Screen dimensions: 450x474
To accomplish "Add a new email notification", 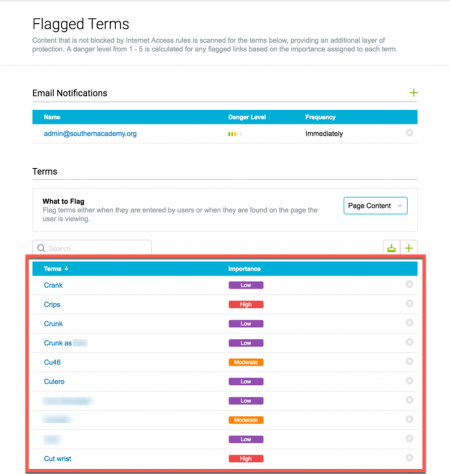I will point(413,93).
